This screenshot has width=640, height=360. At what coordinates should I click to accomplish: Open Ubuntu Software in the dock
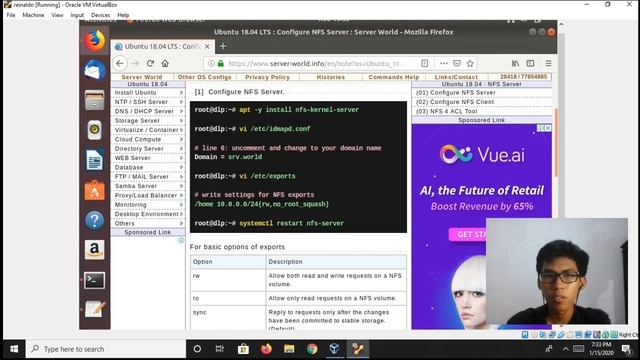(95, 190)
